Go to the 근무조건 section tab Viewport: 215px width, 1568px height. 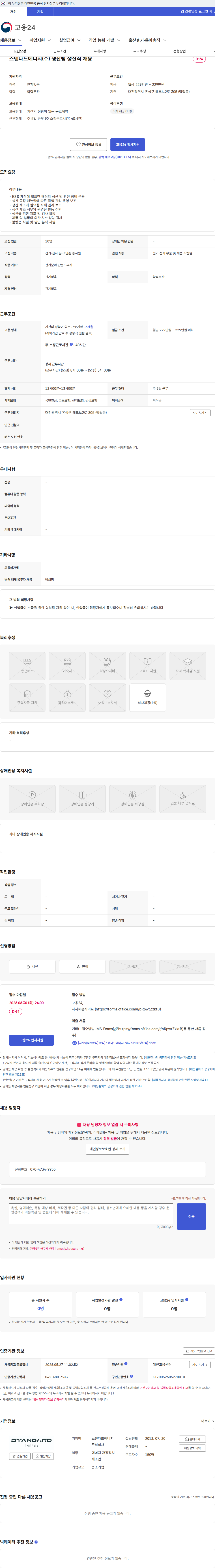(x=60, y=51)
